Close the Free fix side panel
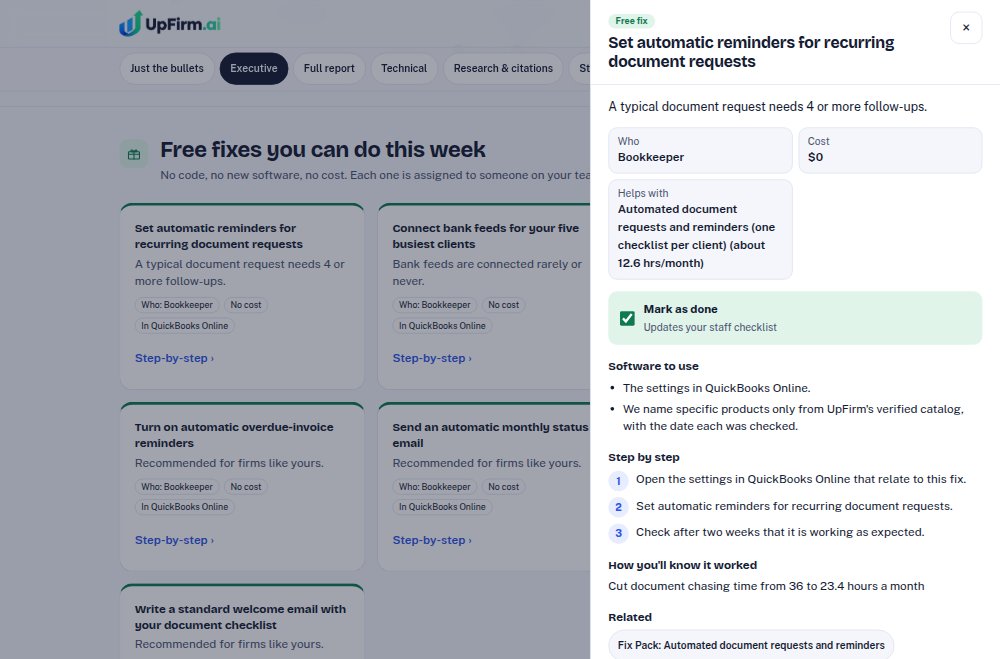The width and height of the screenshot is (1000, 659). coord(966,27)
